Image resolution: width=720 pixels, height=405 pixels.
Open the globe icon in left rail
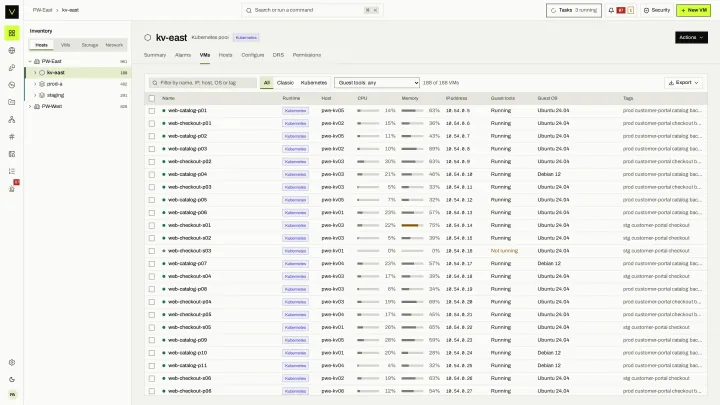(x=12, y=51)
